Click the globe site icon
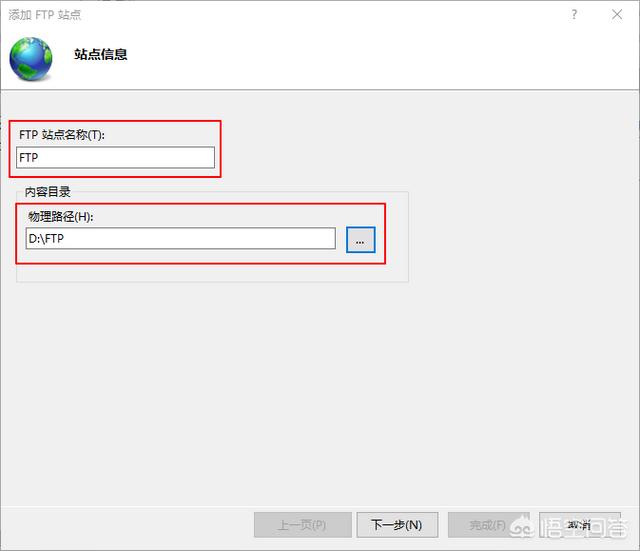 tap(31, 58)
